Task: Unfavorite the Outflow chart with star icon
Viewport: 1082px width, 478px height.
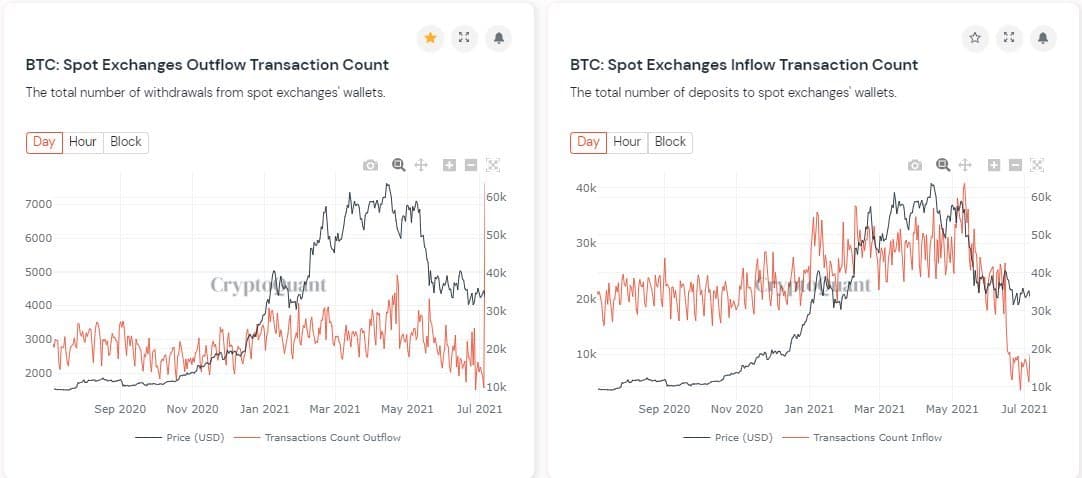Action: 430,38
